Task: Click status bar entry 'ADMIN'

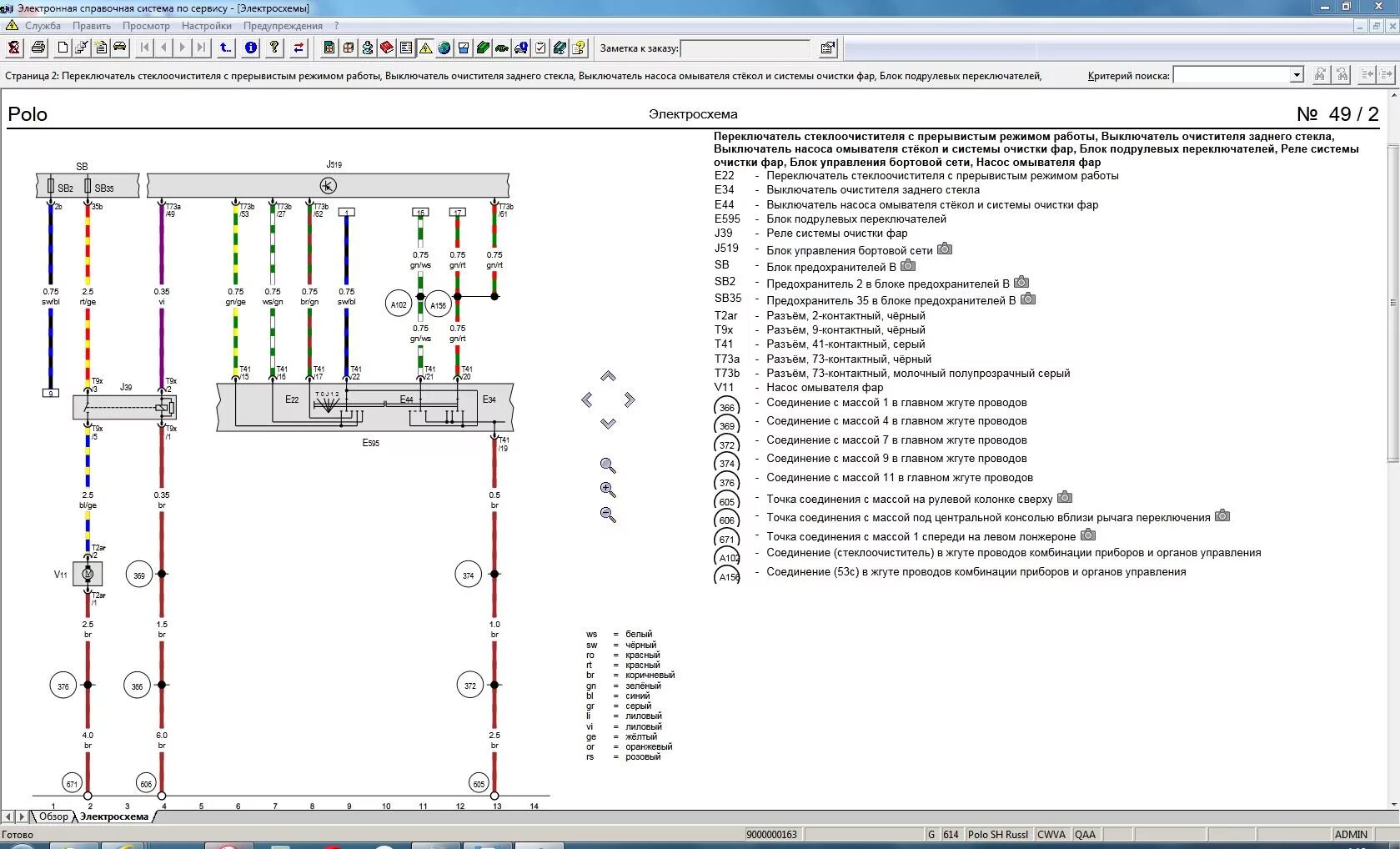Action: [1351, 834]
